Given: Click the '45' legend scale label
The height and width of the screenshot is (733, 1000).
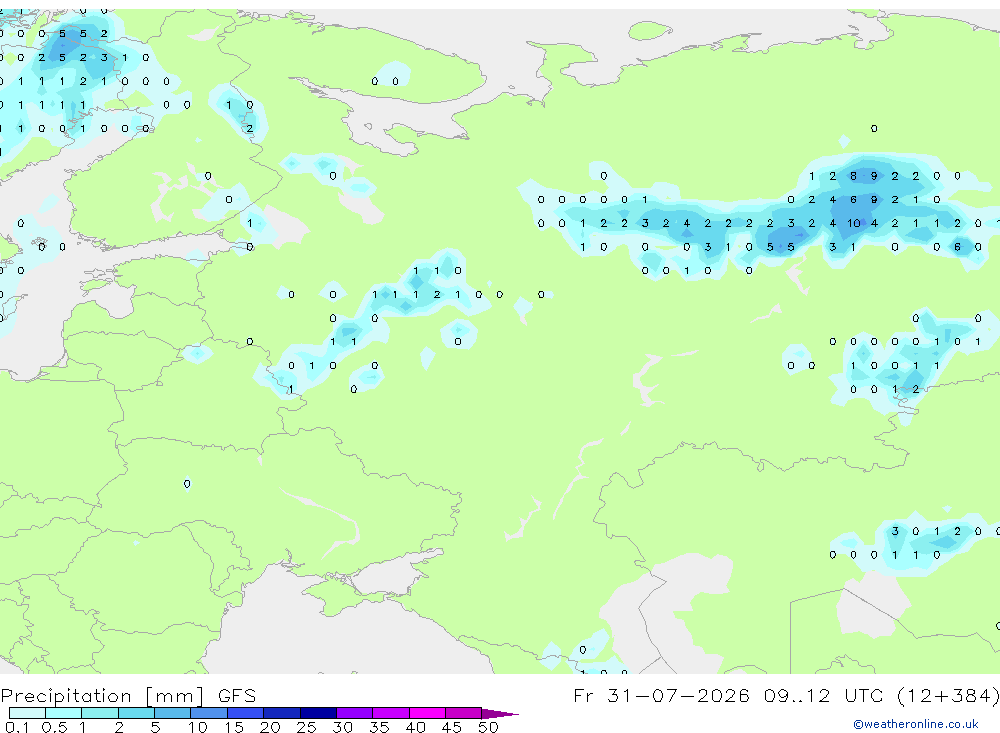Looking at the screenshot, I should pos(452,727).
